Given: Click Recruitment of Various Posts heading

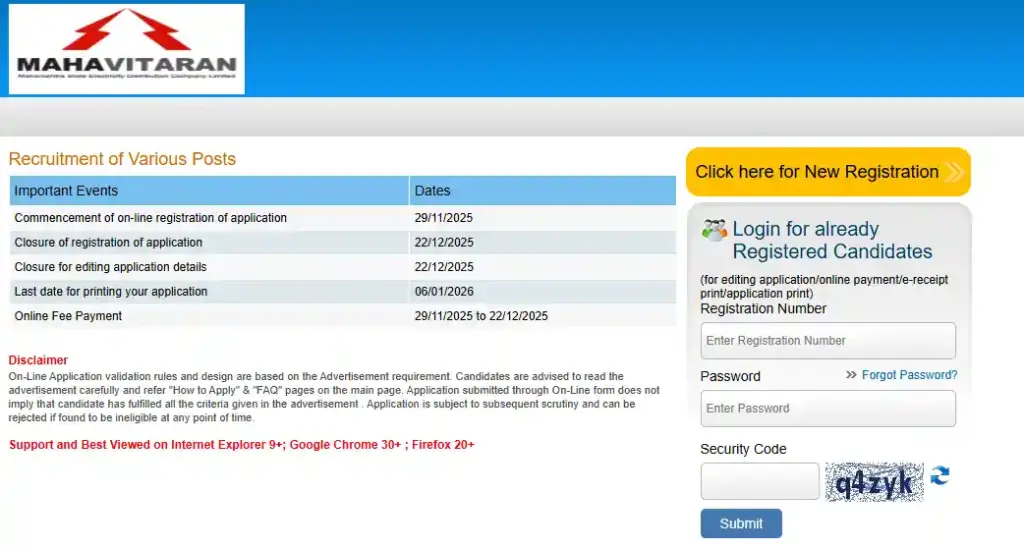Looking at the screenshot, I should (x=122, y=159).
